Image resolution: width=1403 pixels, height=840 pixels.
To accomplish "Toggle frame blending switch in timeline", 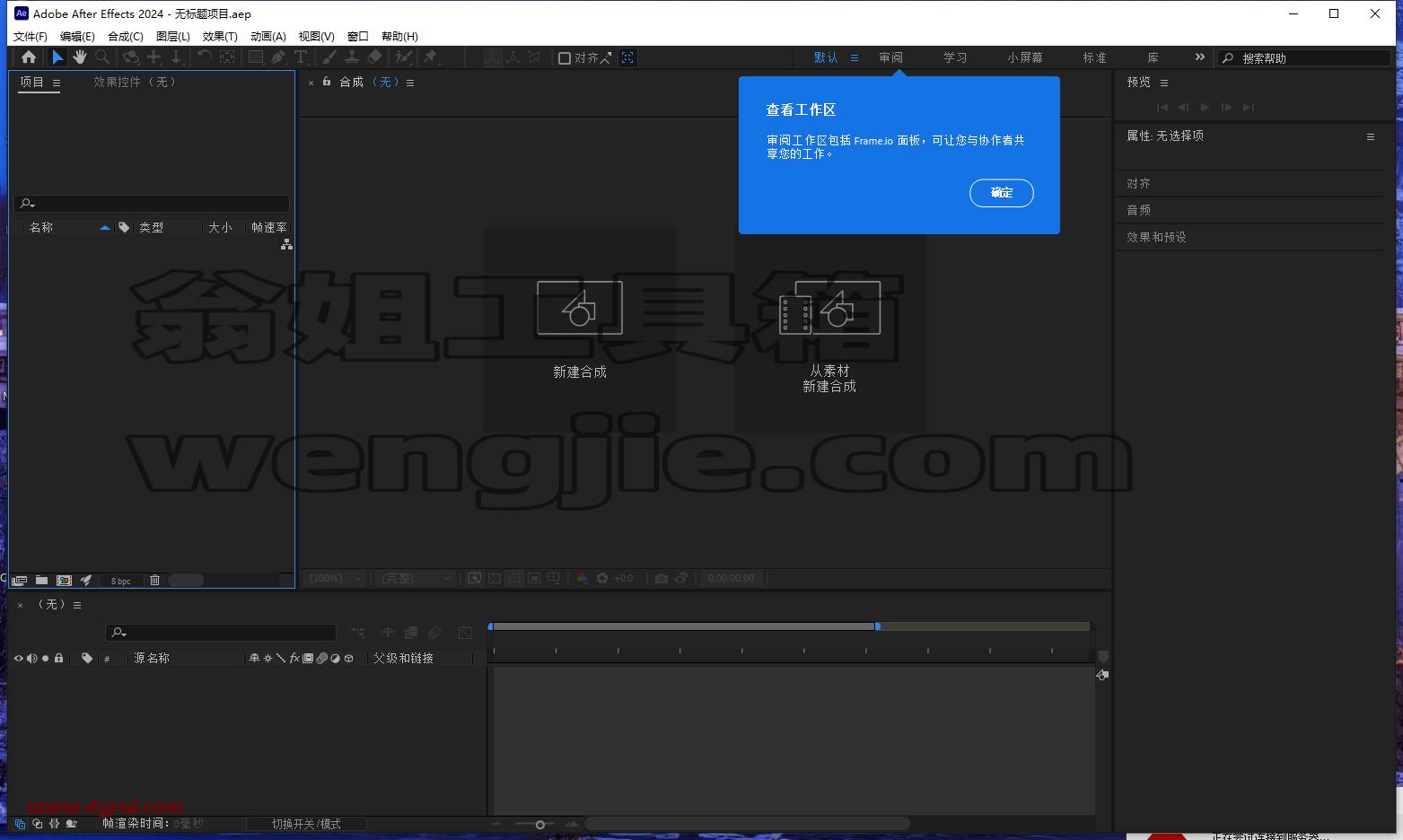I will (x=411, y=633).
